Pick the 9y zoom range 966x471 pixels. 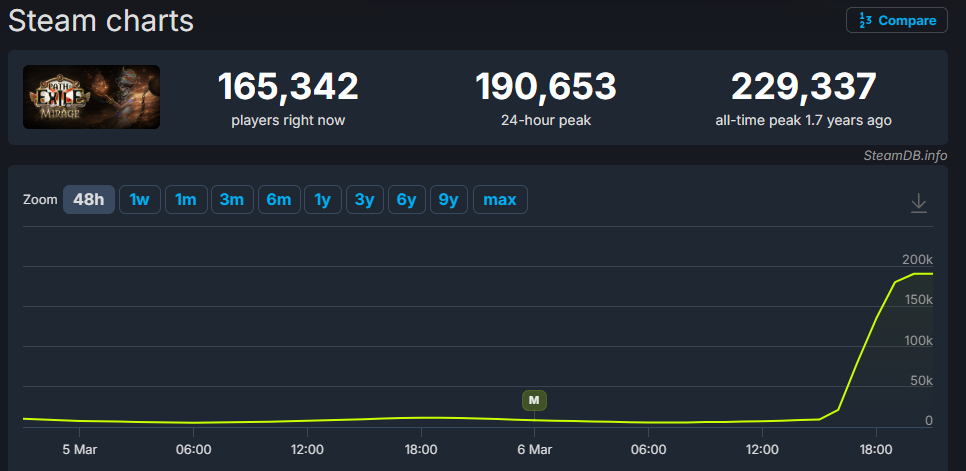click(x=448, y=199)
